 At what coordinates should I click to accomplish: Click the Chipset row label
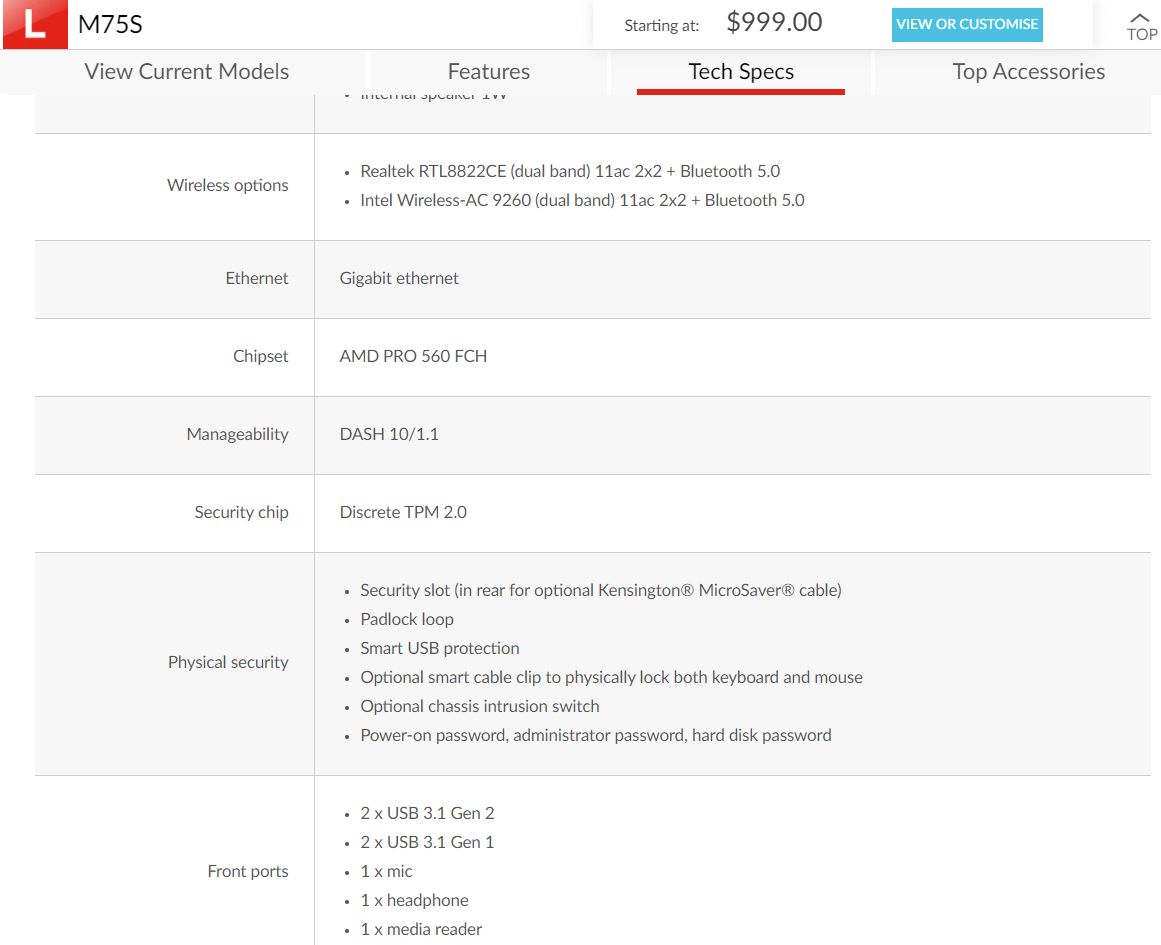point(261,356)
